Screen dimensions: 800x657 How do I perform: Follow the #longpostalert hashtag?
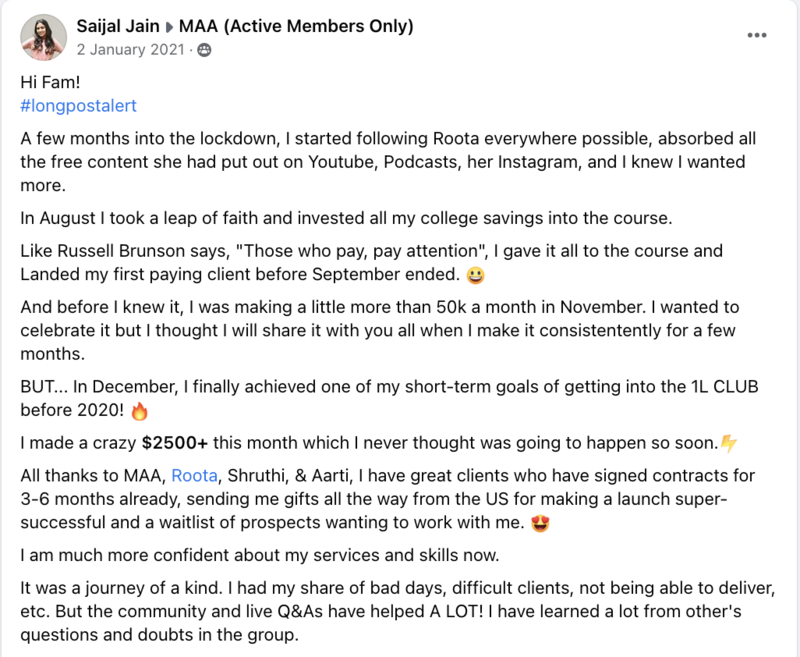pos(79,106)
